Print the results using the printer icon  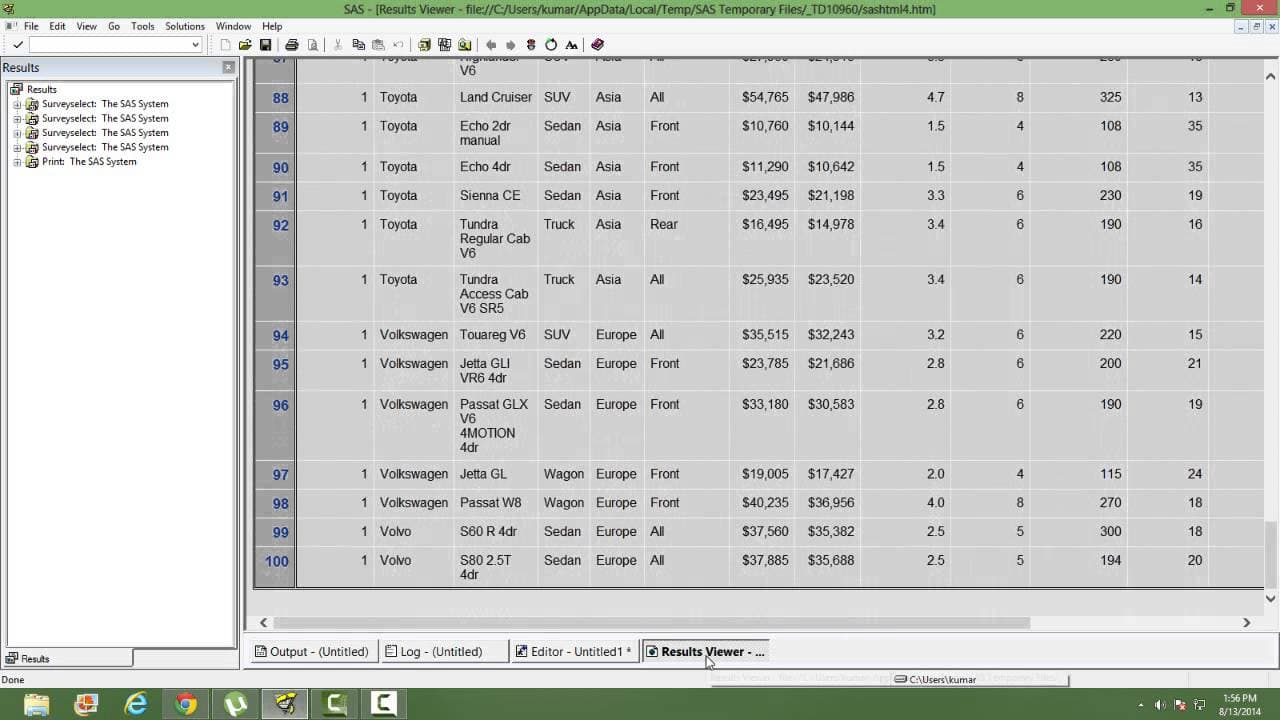(x=292, y=45)
